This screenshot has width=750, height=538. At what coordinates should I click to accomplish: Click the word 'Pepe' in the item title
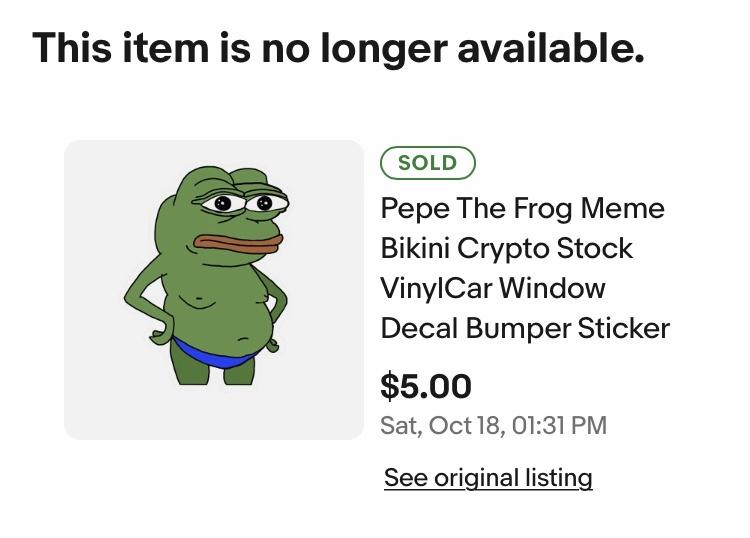tap(414, 208)
